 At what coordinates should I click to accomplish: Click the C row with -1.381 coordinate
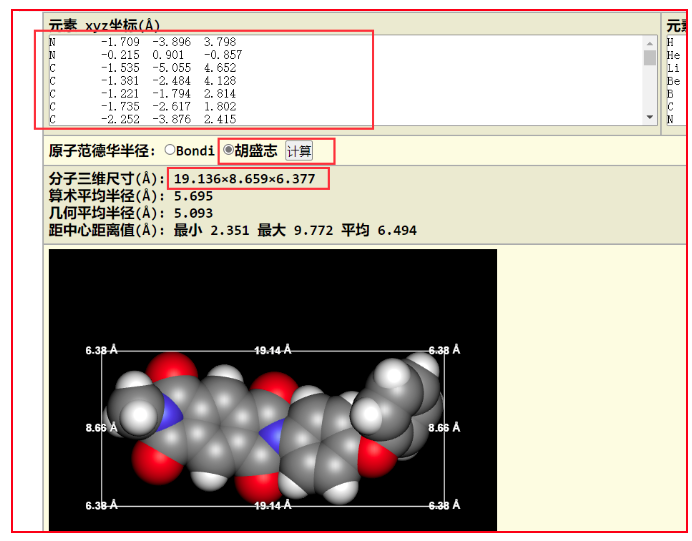pyautogui.click(x=143, y=81)
